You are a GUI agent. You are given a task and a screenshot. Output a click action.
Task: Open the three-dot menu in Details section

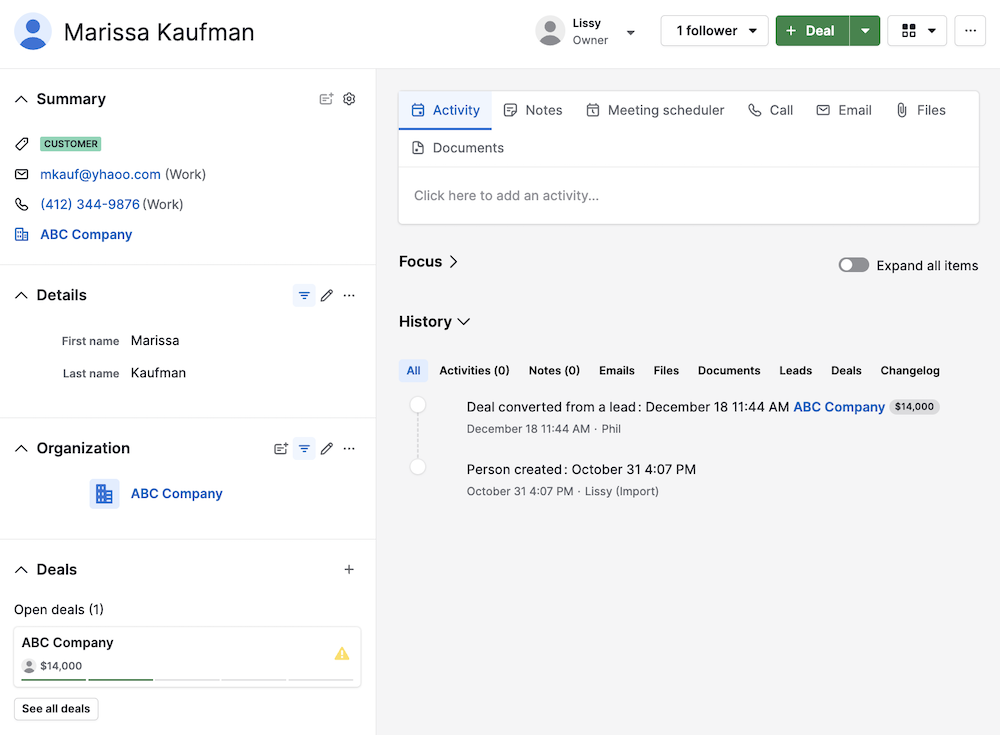tap(349, 296)
